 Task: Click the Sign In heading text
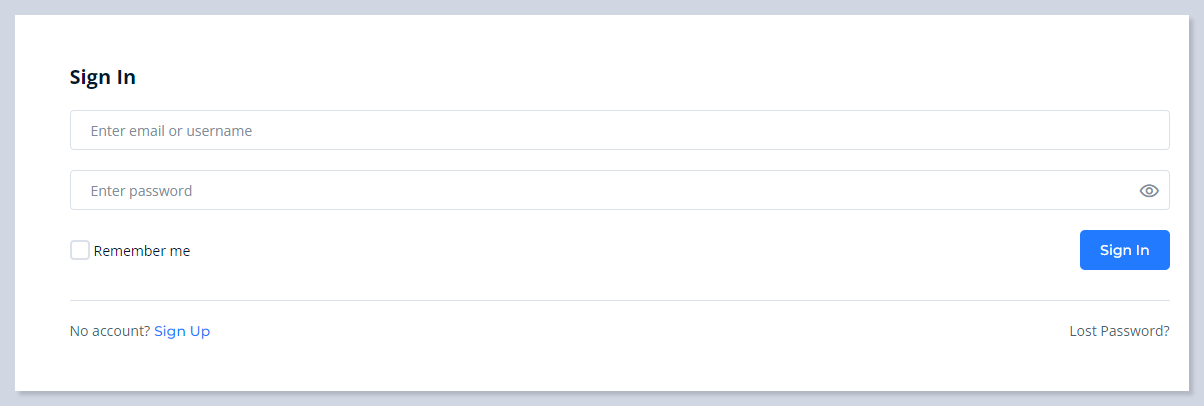click(x=103, y=77)
